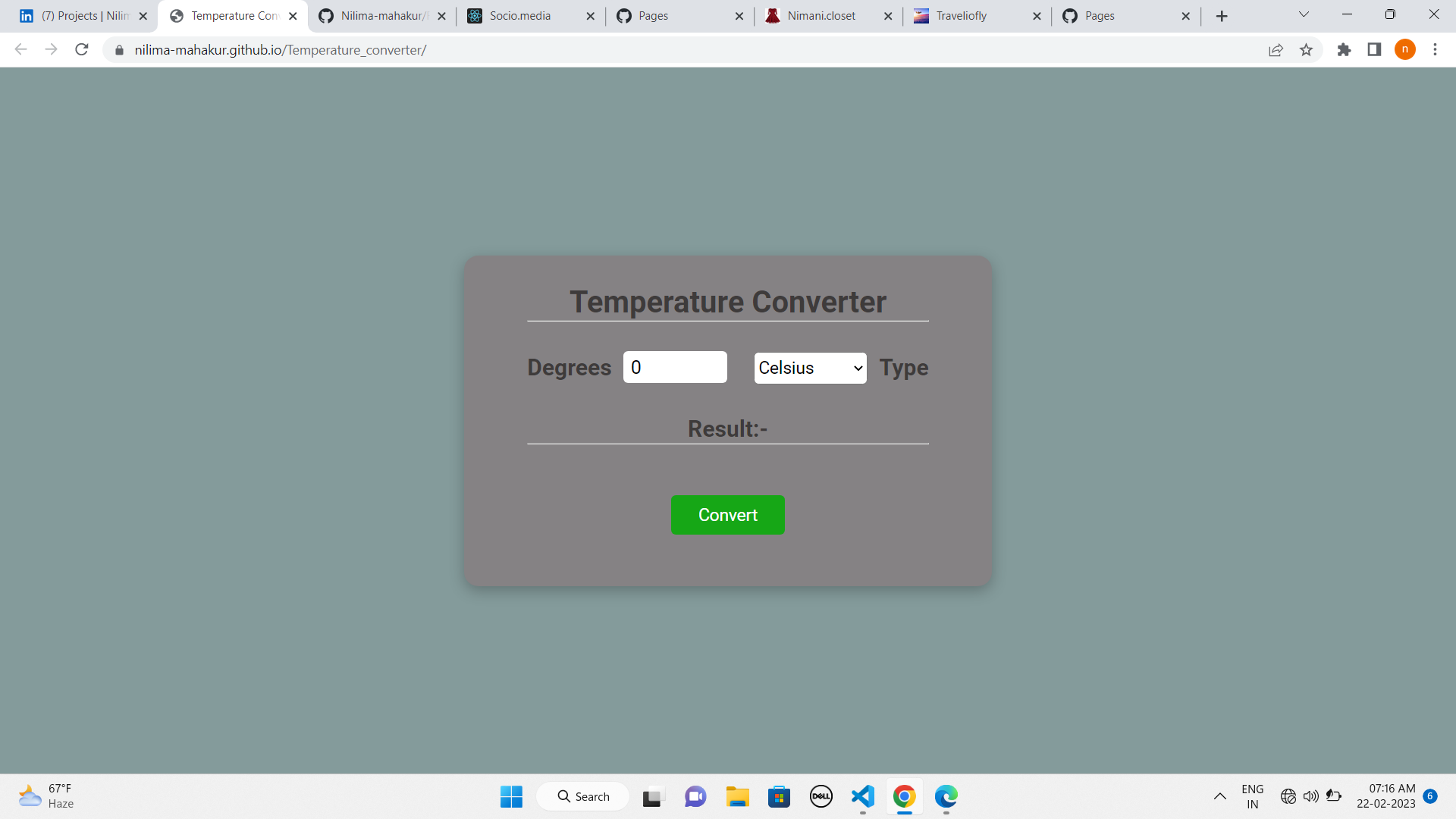Open the Extensions puzzle icon

click(x=1344, y=50)
